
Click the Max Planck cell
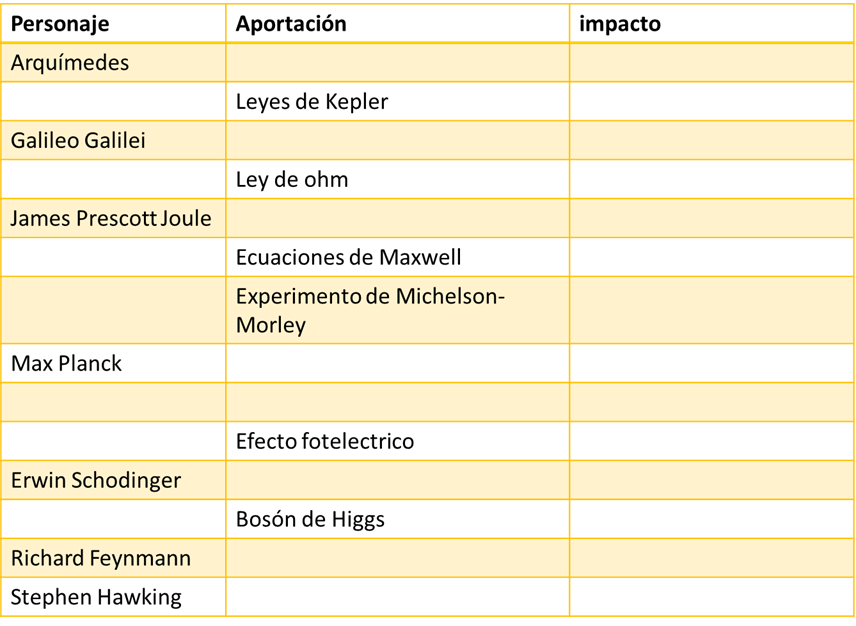(66, 364)
